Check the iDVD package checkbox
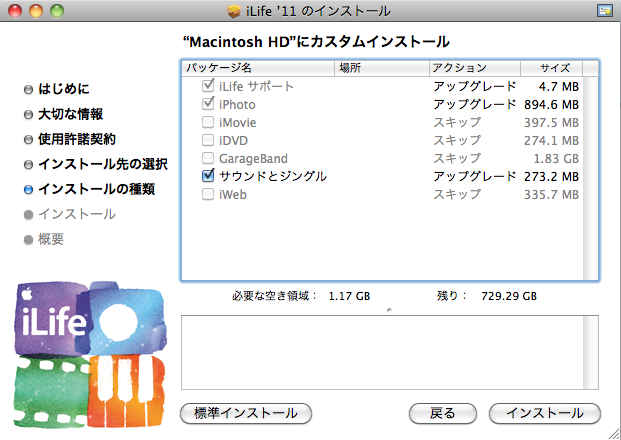This screenshot has height=440, width=621. (x=208, y=140)
